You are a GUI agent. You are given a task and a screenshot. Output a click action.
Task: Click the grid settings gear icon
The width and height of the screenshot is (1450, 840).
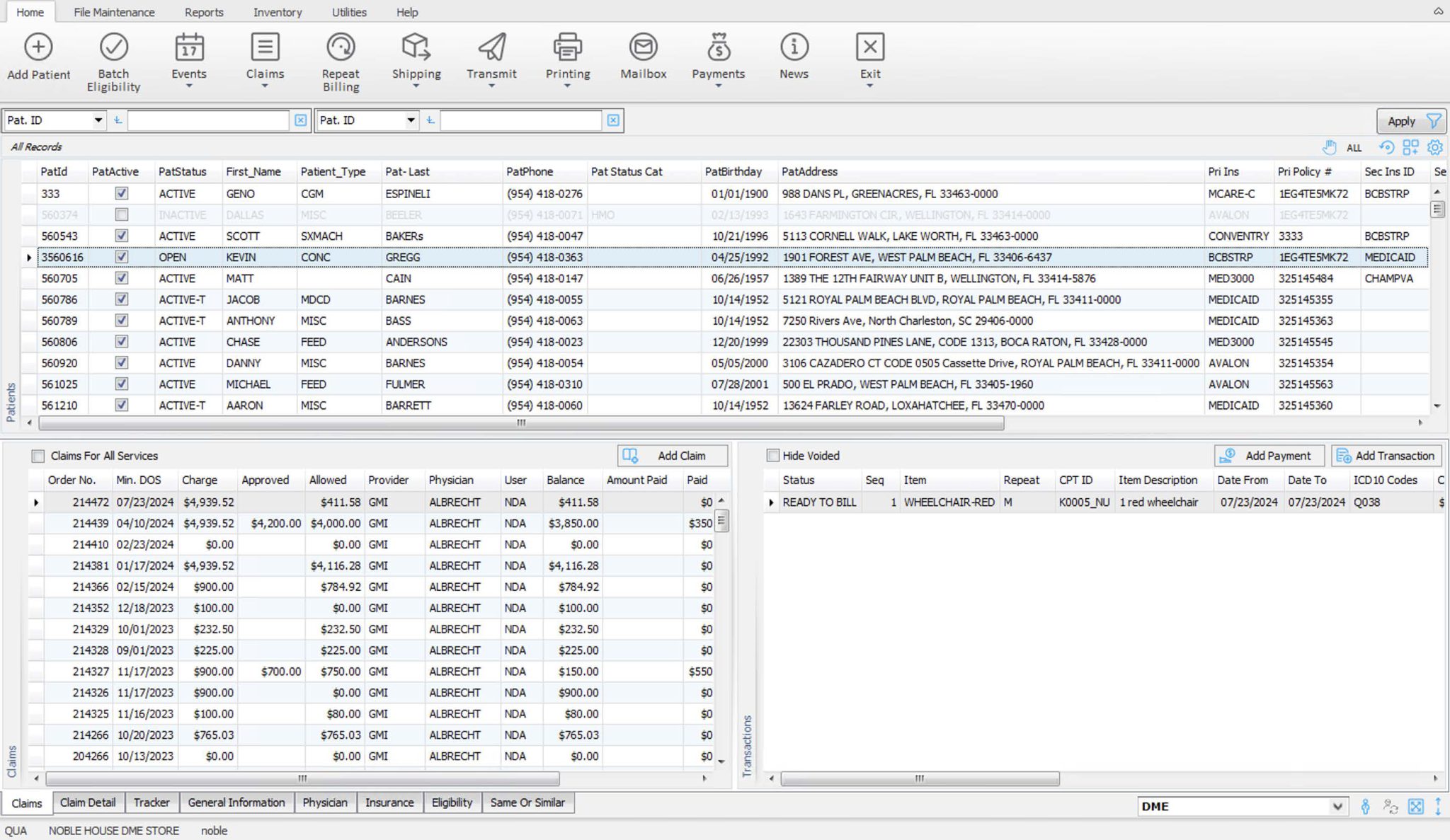point(1435,147)
